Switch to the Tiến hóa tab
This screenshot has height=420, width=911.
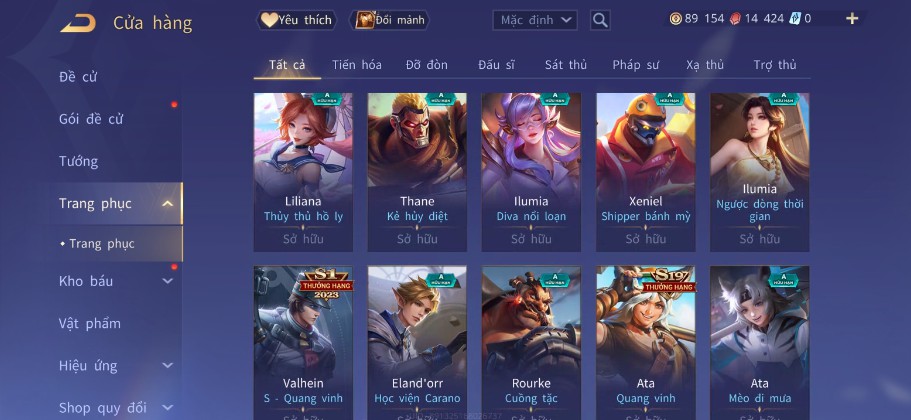tap(357, 64)
